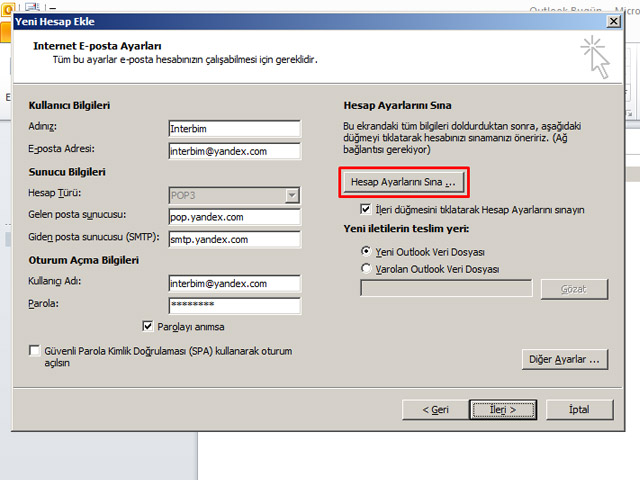The image size is (640, 480).
Task: Focus the Parola password field
Action: coord(235,305)
